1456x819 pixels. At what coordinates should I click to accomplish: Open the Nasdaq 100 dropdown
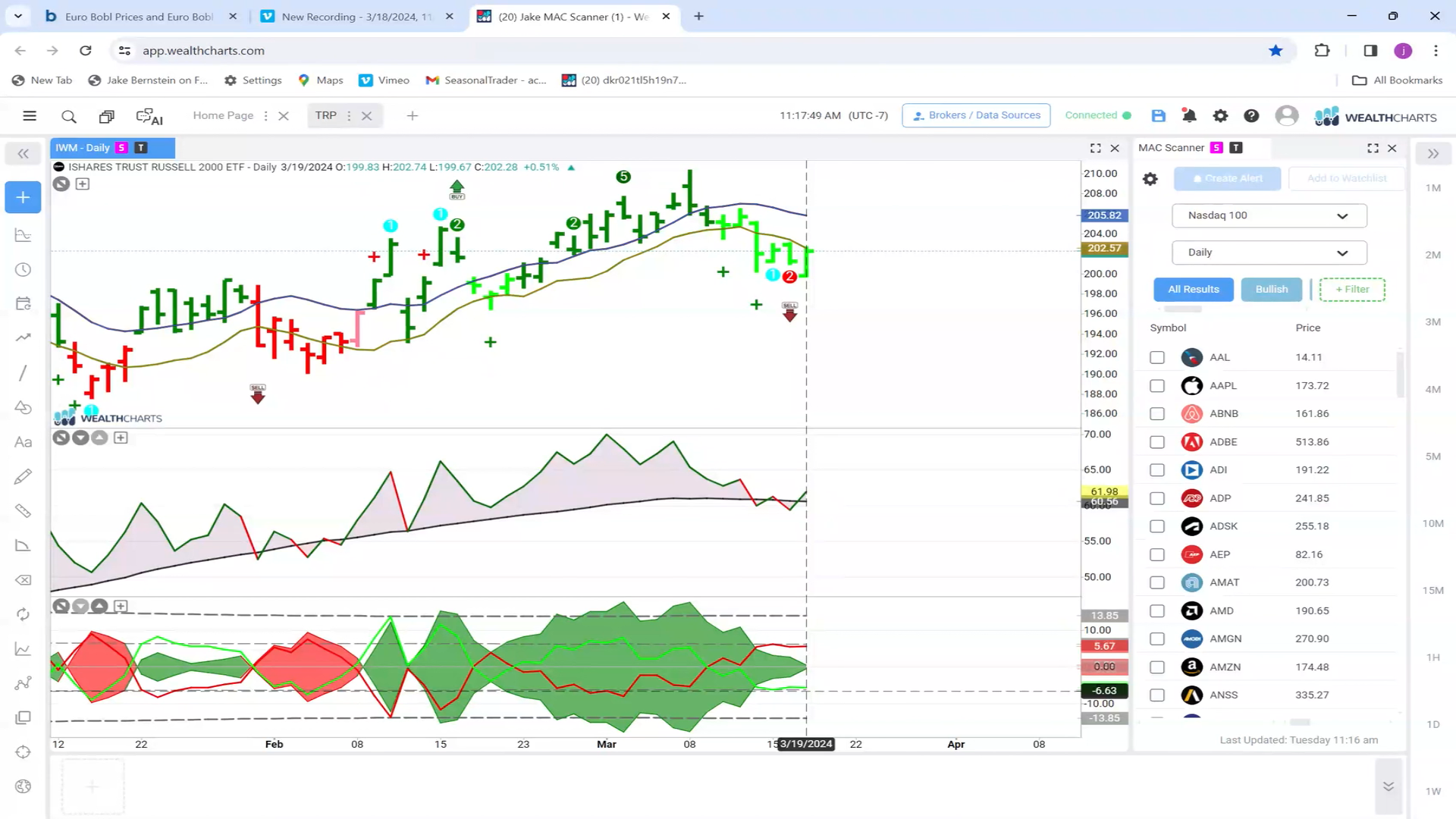pyautogui.click(x=1269, y=215)
